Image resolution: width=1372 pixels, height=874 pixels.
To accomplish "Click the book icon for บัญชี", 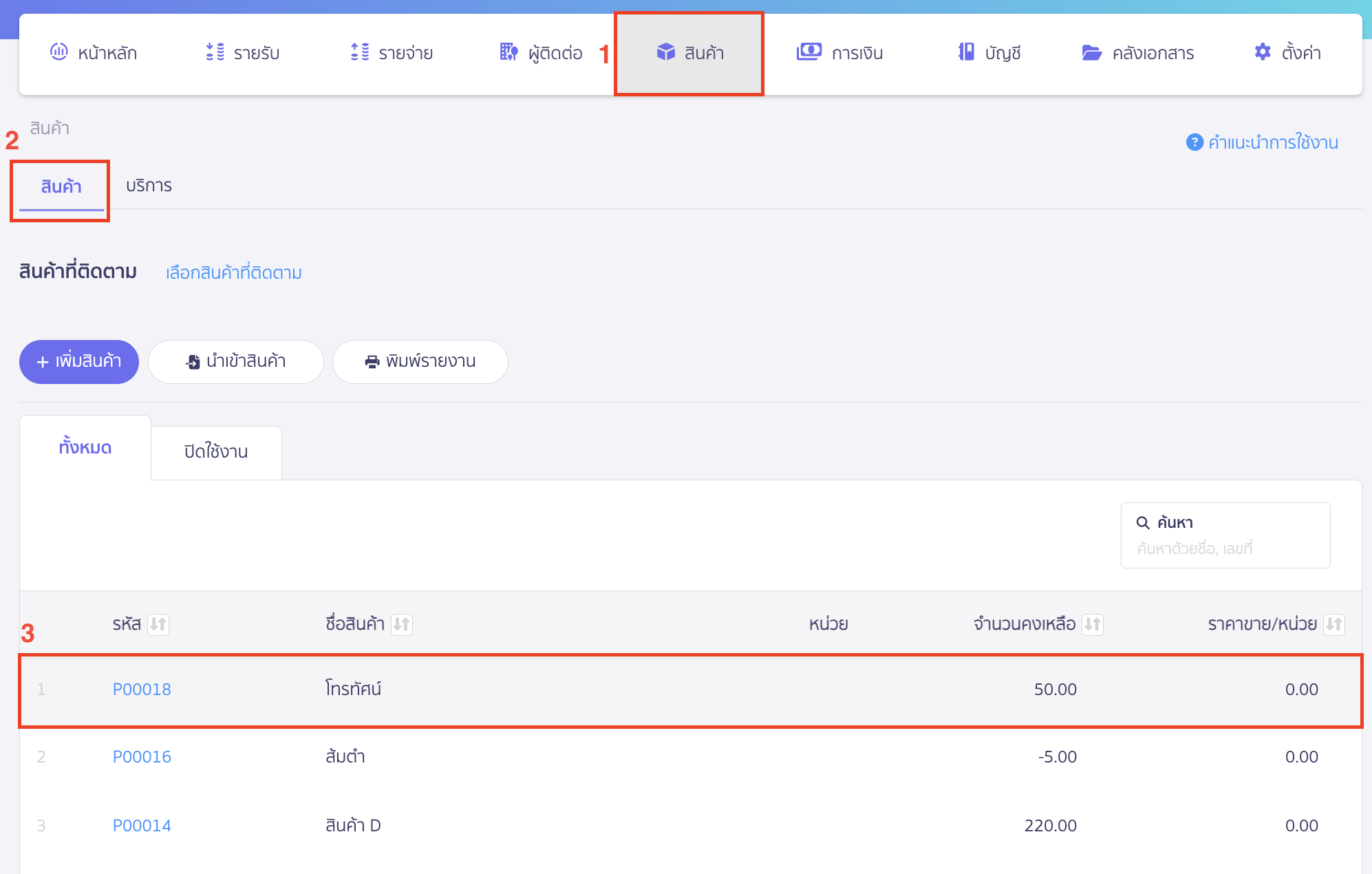I will [966, 52].
